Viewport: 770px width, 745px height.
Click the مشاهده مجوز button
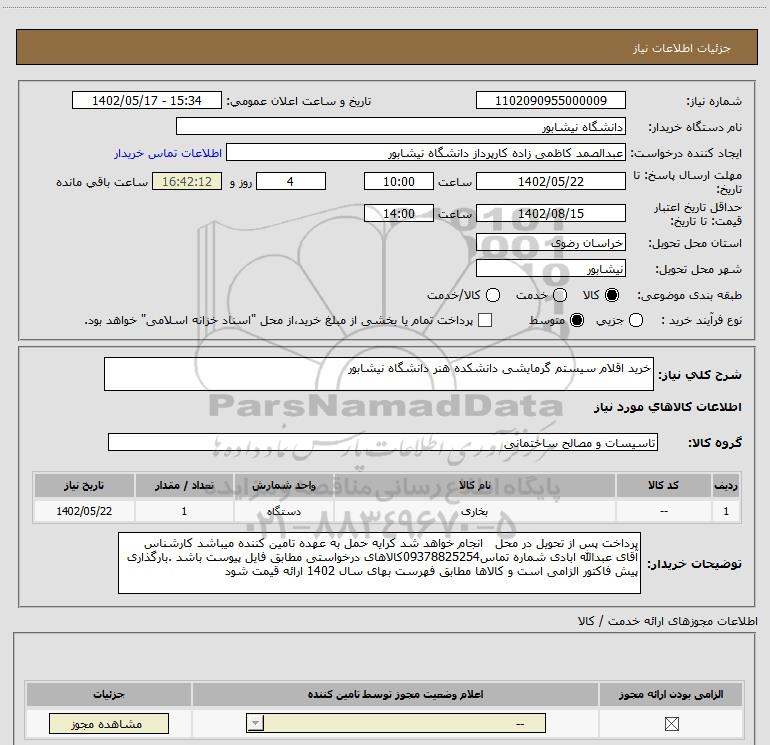(109, 723)
